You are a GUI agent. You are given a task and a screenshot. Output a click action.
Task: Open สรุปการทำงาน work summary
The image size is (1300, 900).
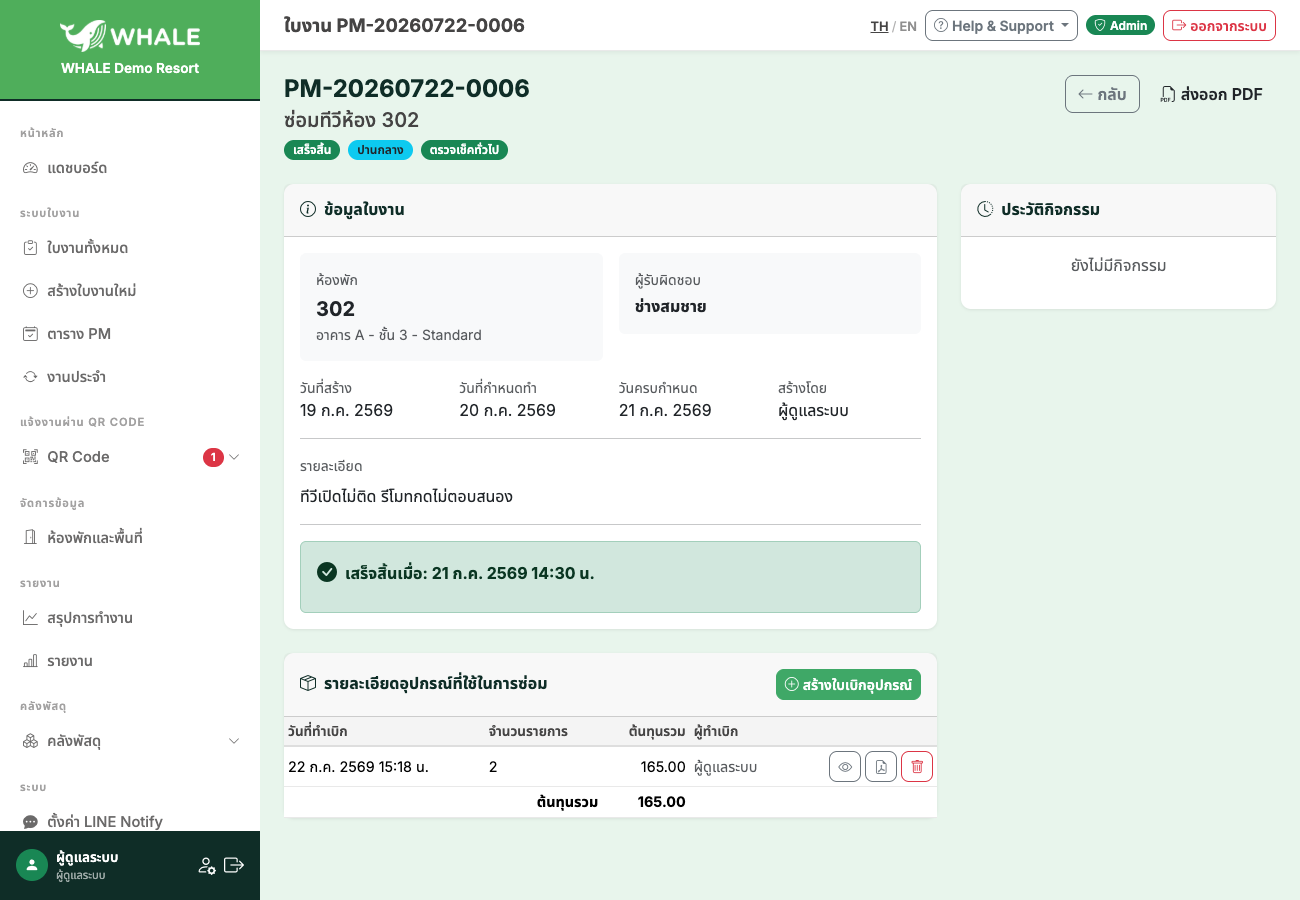pyautogui.click(x=130, y=618)
